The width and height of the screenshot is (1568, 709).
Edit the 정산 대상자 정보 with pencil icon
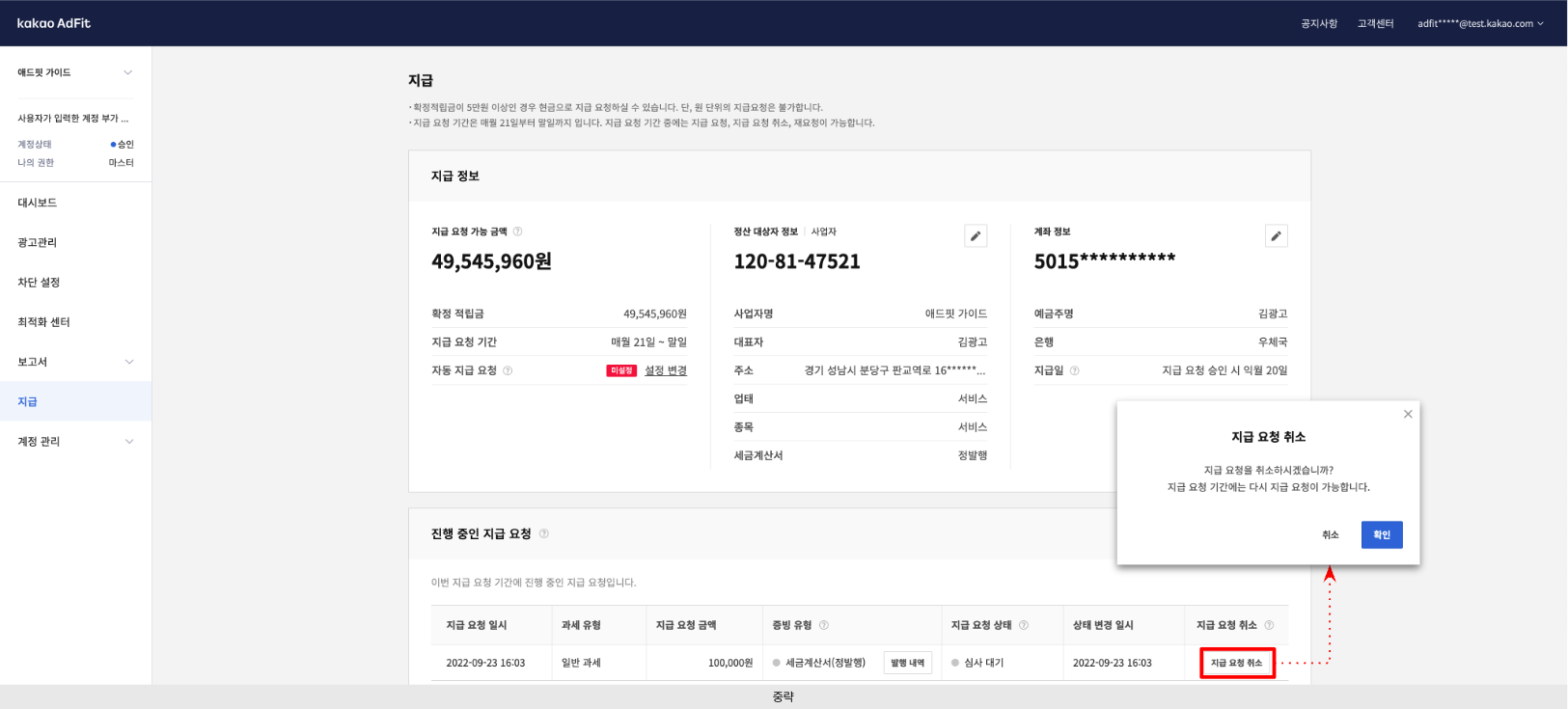[976, 235]
